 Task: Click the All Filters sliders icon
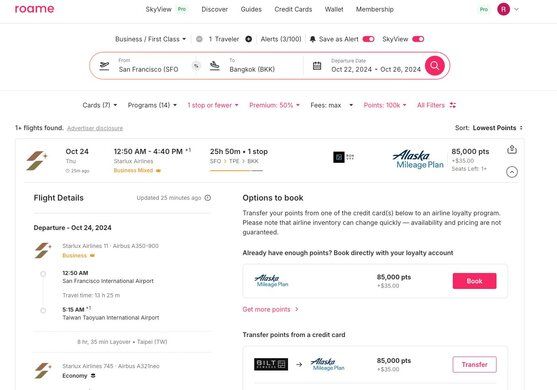[453, 105]
